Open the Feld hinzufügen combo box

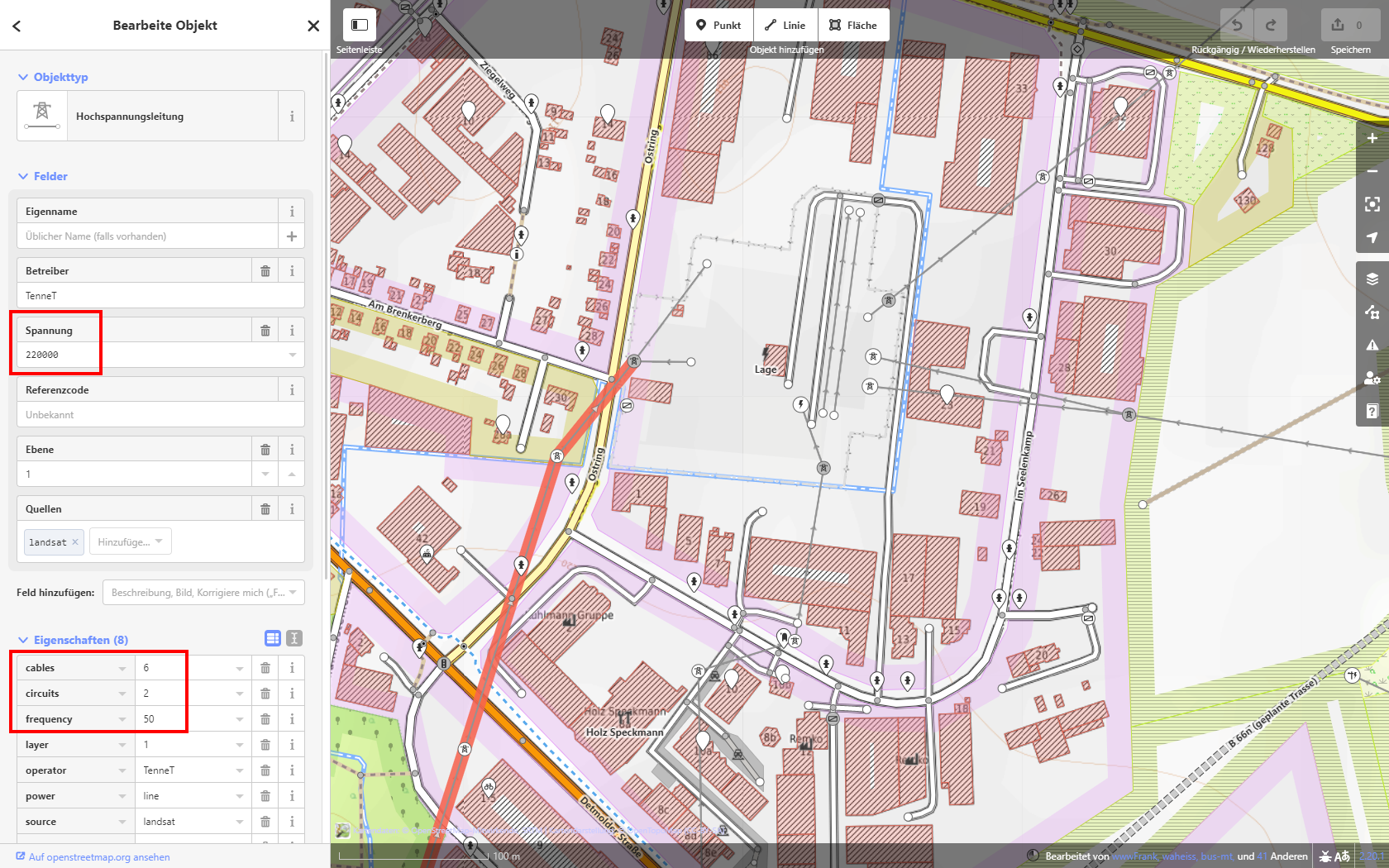203,592
